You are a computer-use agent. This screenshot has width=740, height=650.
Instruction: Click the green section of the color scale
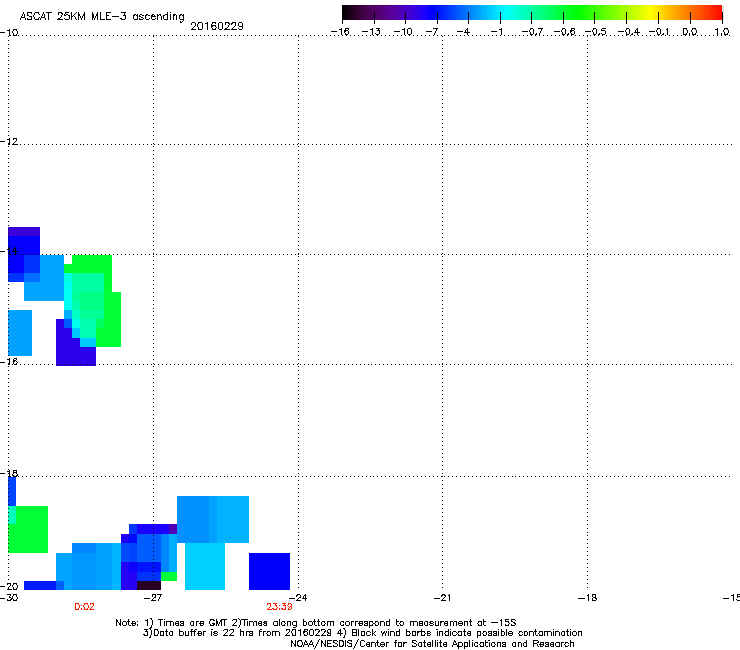click(x=578, y=12)
